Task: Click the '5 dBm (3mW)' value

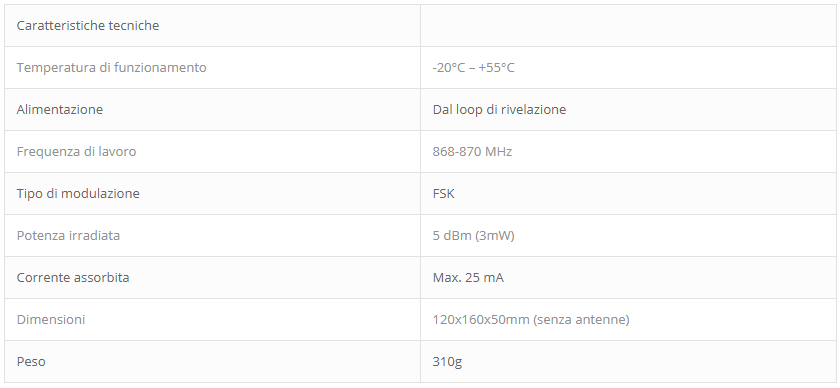Action: click(474, 235)
